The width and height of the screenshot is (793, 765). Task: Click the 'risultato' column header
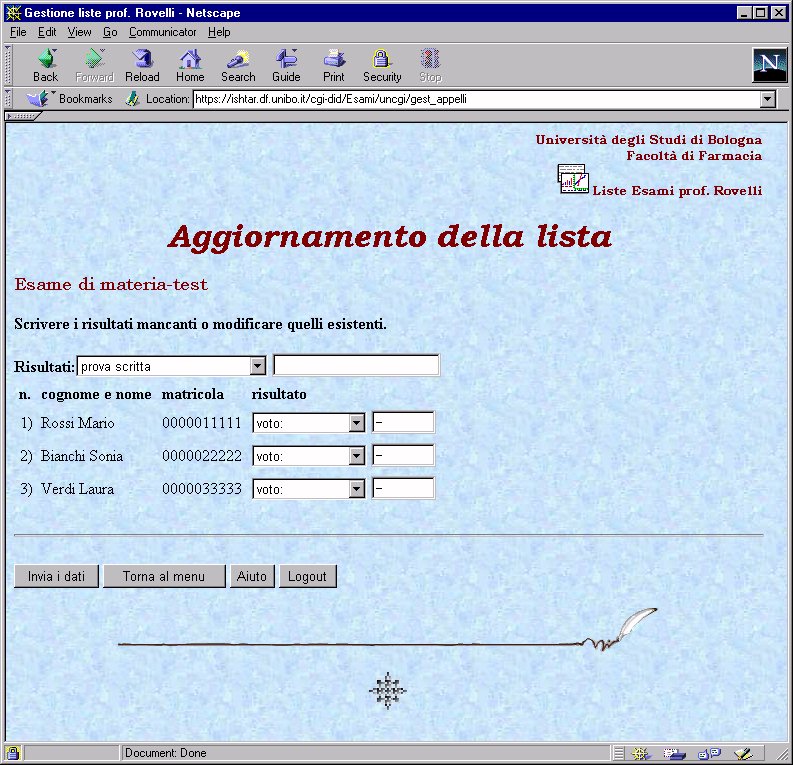click(x=279, y=394)
